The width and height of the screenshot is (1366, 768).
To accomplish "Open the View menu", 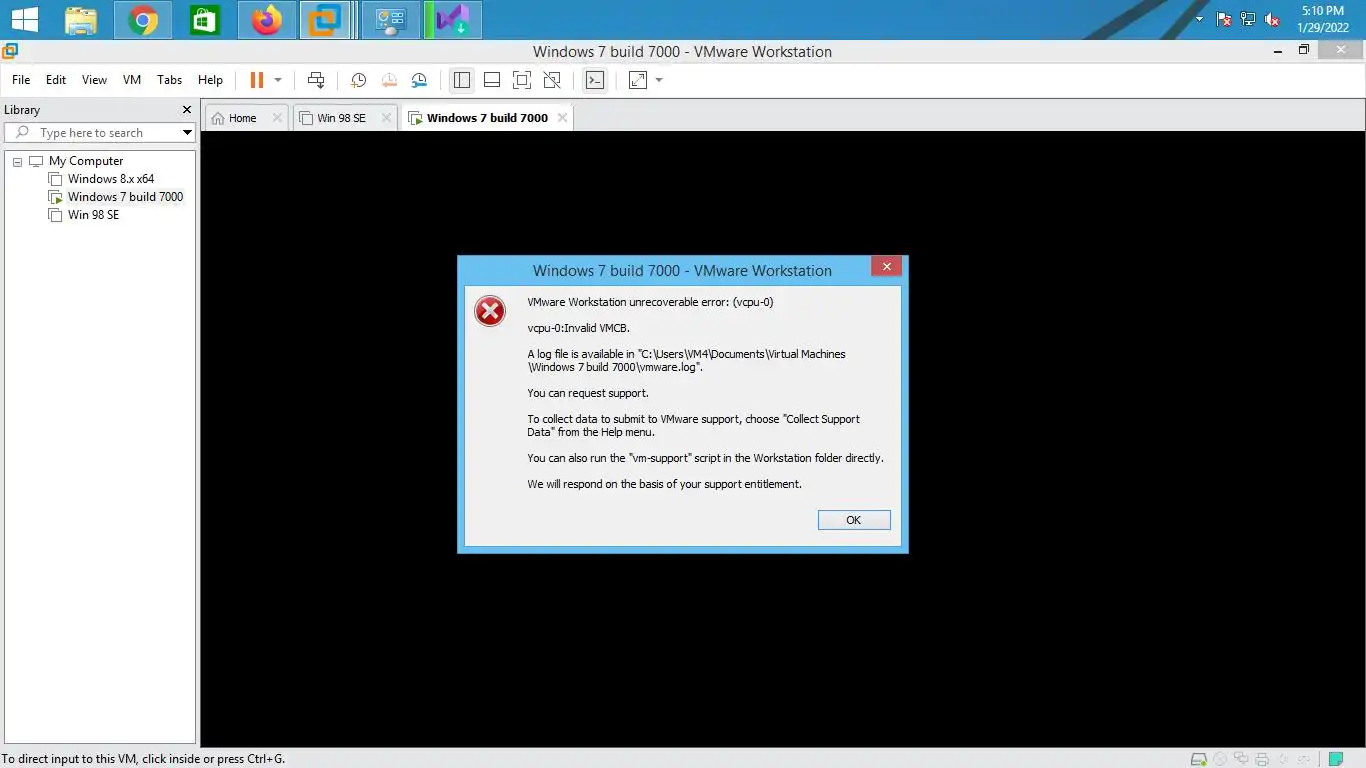I will click(x=94, y=80).
